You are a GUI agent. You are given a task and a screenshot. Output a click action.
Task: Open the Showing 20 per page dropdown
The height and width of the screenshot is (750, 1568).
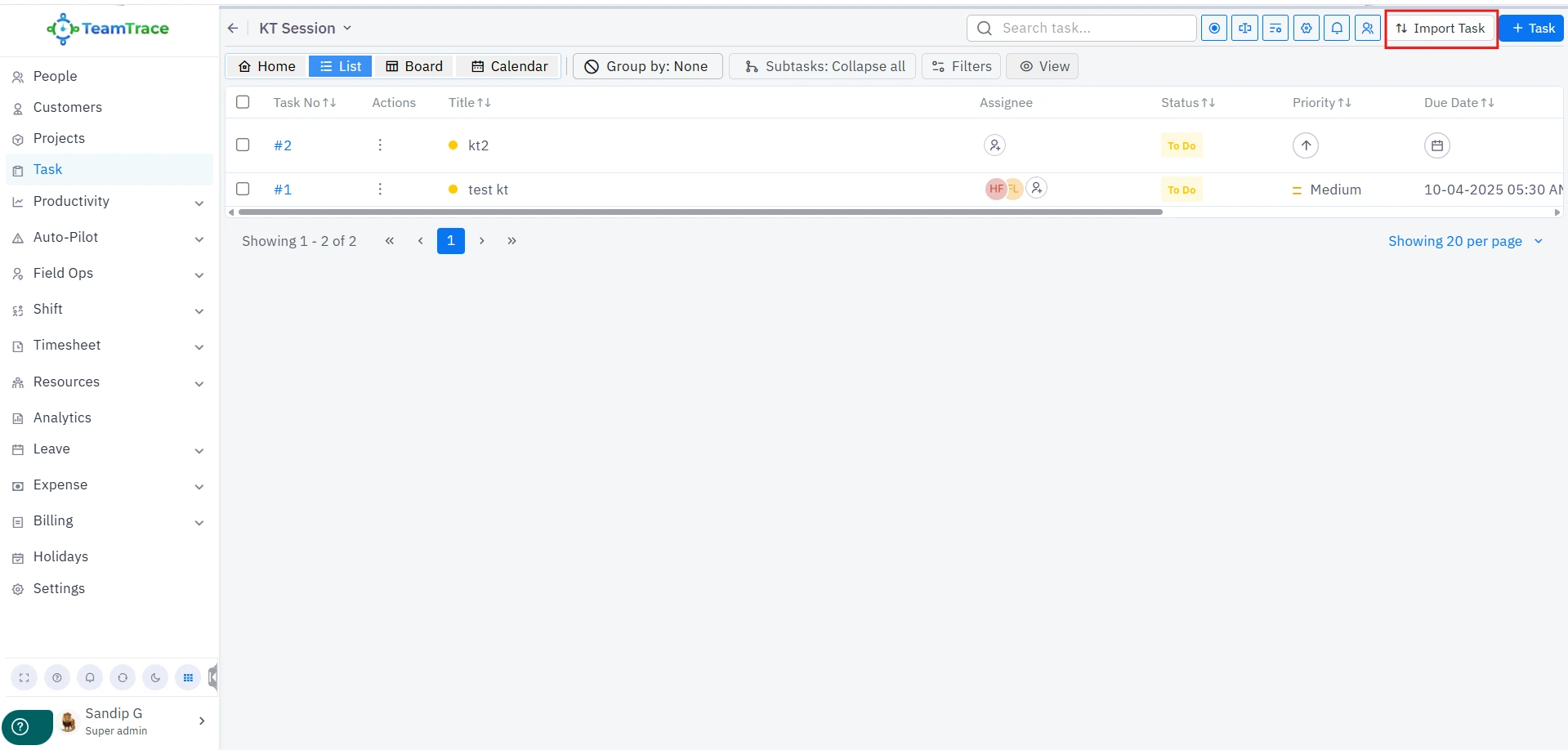[x=1464, y=241]
